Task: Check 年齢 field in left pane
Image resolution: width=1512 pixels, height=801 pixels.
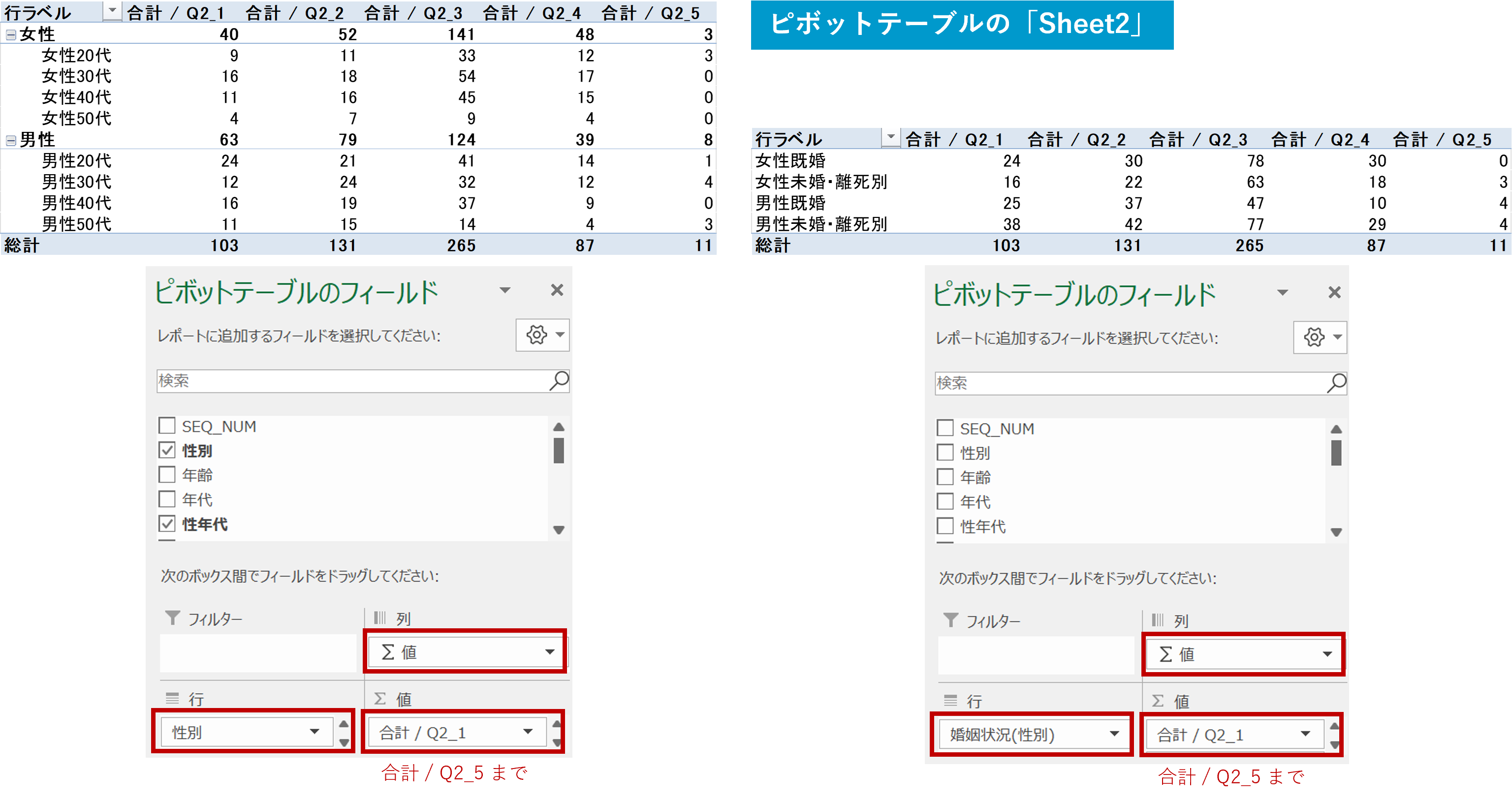Action: (167, 475)
